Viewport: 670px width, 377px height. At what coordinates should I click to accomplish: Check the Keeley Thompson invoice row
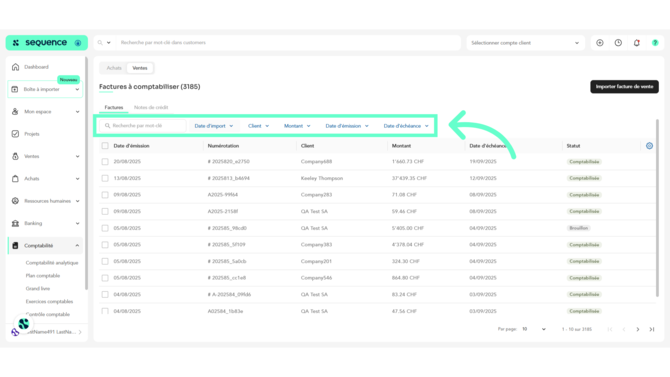pos(105,178)
